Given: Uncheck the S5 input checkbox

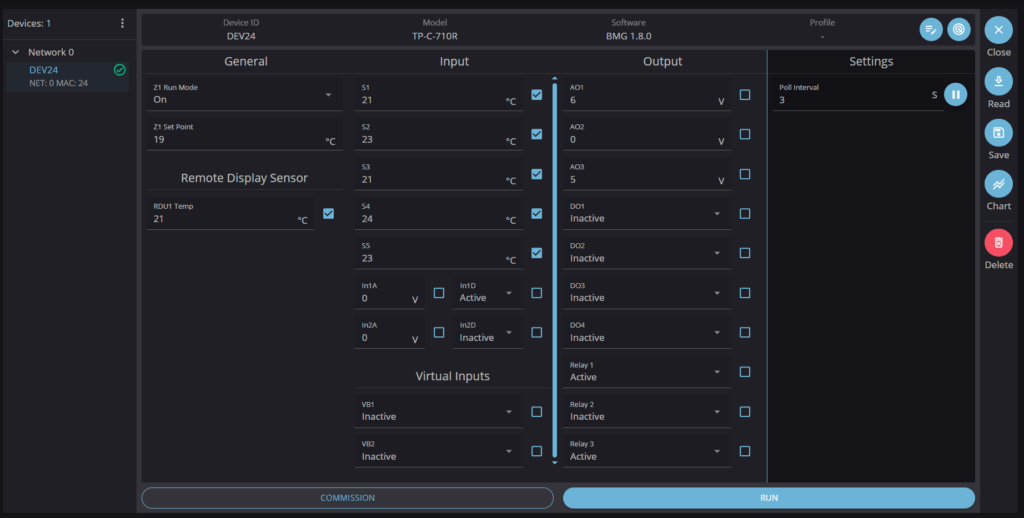Looking at the screenshot, I should (x=536, y=253).
